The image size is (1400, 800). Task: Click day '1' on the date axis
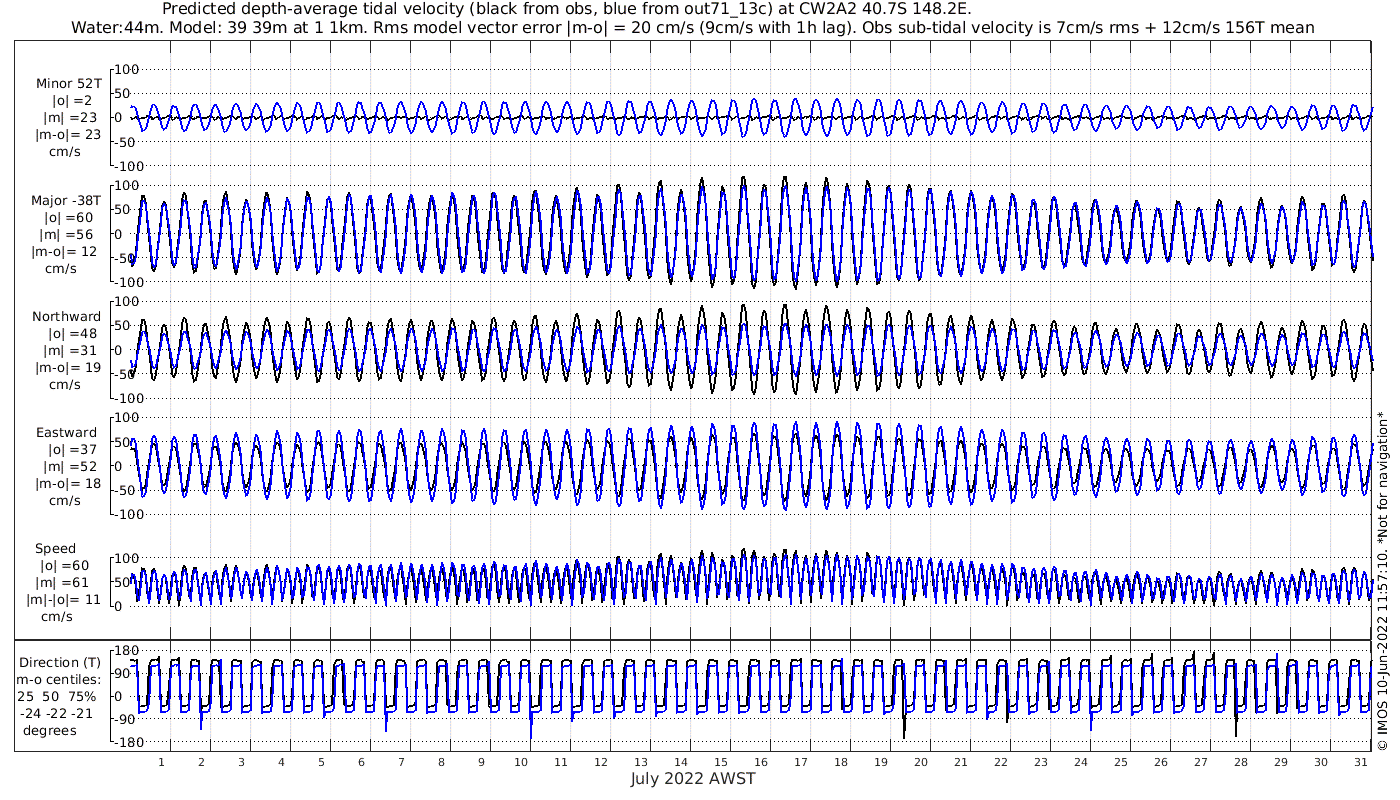(161, 762)
